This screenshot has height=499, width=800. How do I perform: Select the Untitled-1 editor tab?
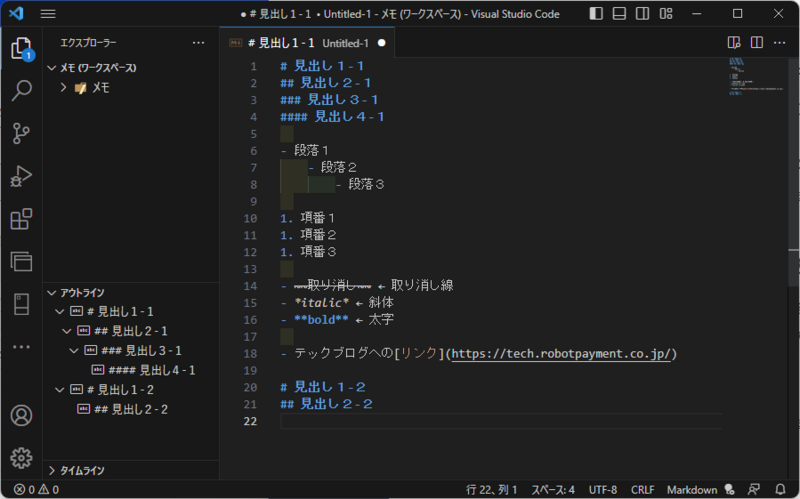click(307, 43)
